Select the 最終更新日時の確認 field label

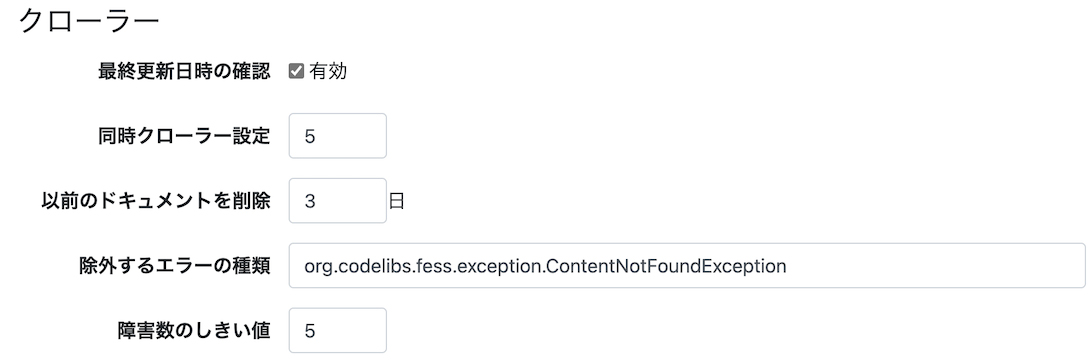[184, 71]
